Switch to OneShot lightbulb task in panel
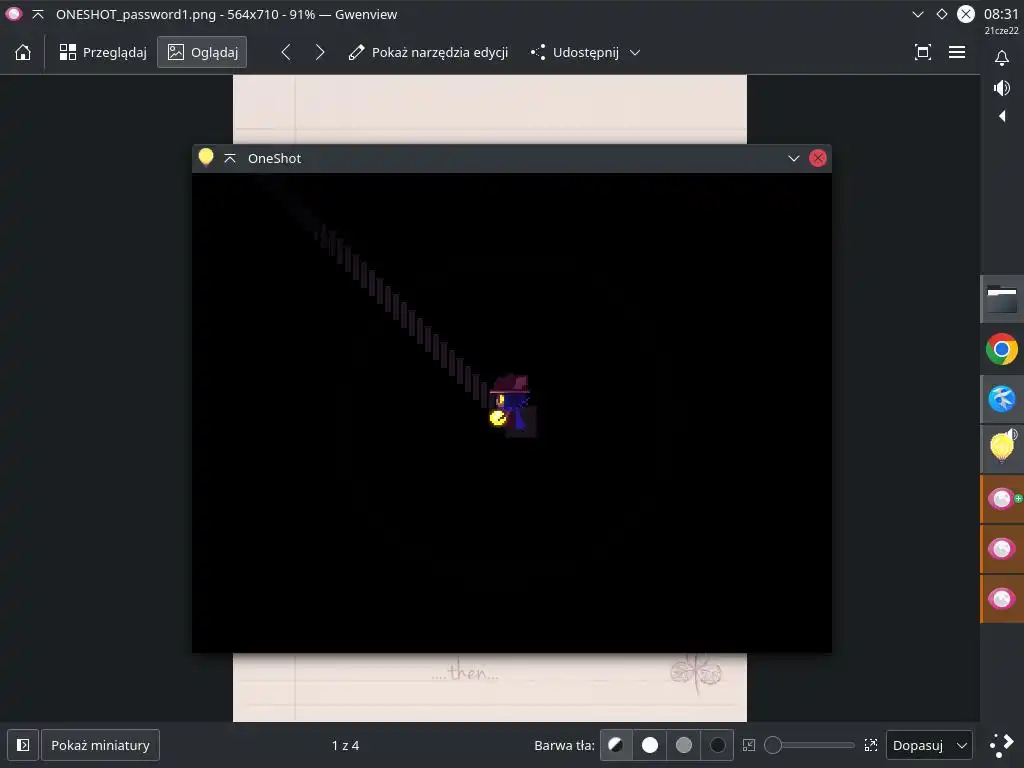Image resolution: width=1024 pixels, height=768 pixels. [x=1002, y=449]
